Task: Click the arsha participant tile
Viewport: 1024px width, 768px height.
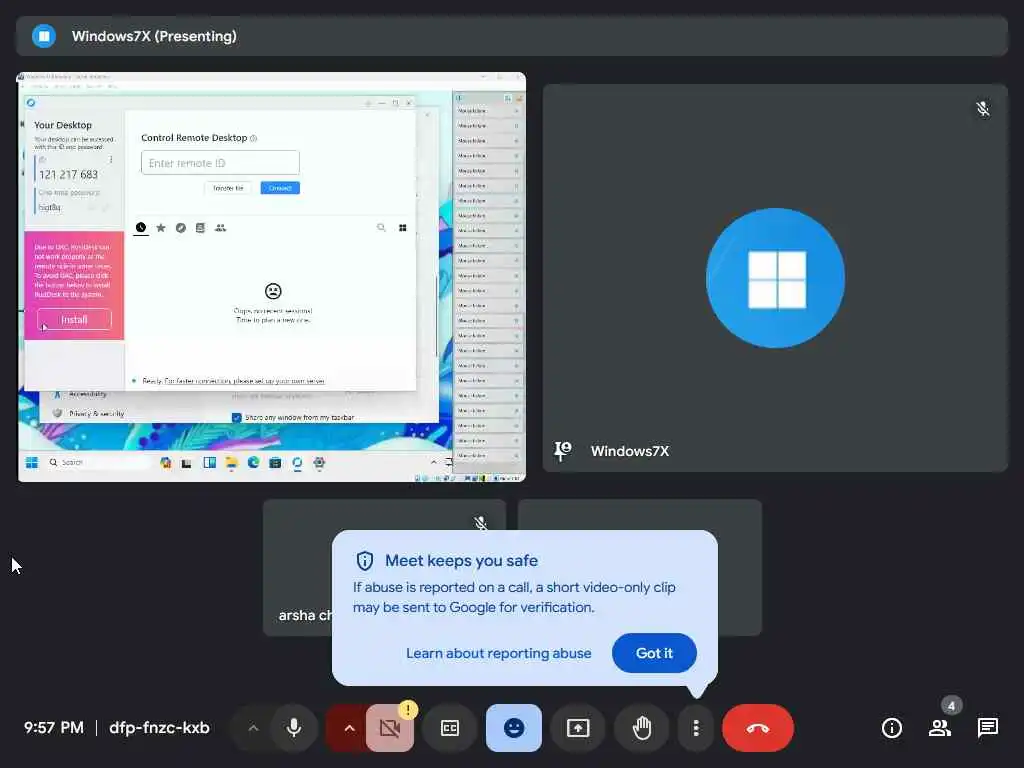Action: [x=384, y=567]
